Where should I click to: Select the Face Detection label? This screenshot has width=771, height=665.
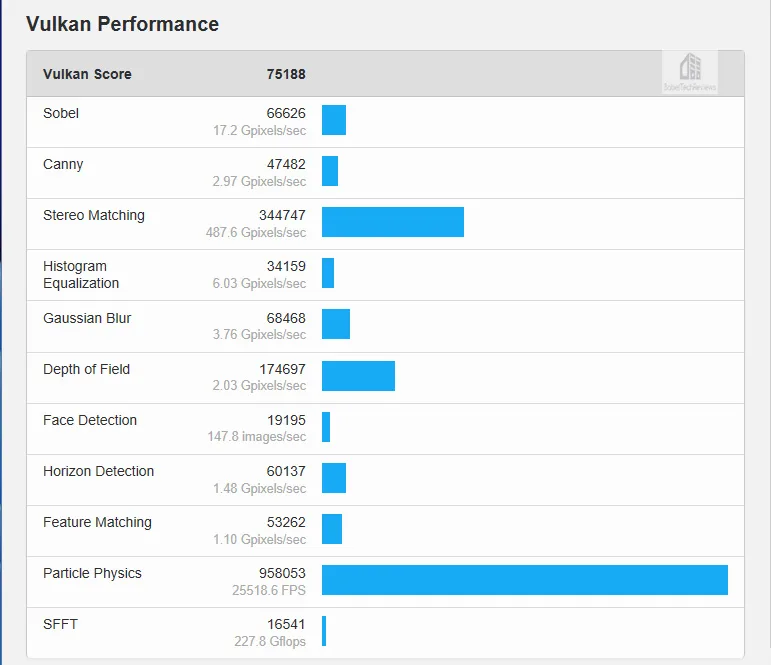pos(90,421)
